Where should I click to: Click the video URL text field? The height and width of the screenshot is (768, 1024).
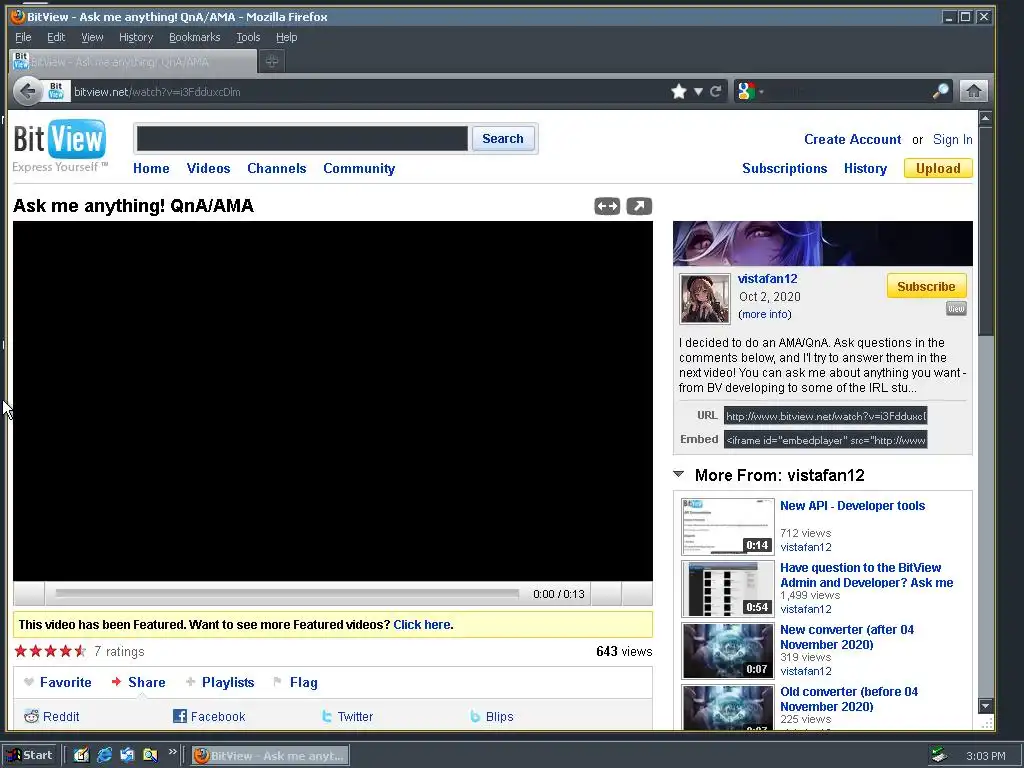pyautogui.click(x=825, y=416)
